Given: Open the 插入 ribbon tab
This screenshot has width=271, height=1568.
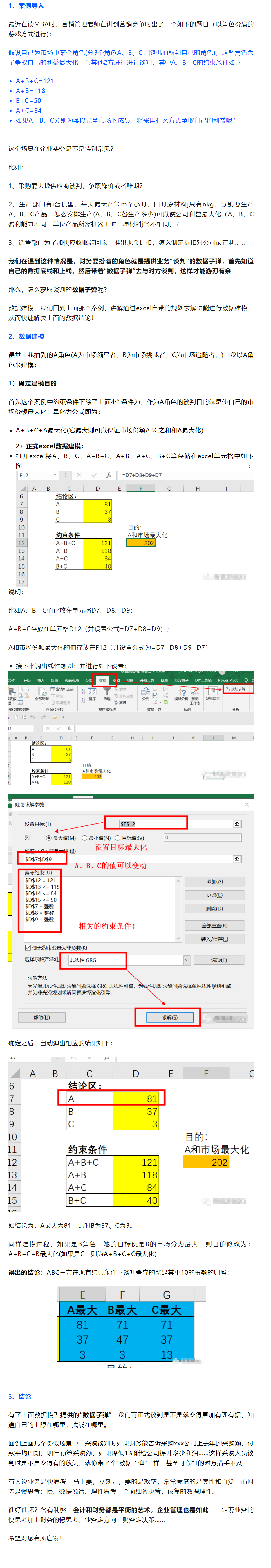Looking at the screenshot, I should [x=41, y=681].
